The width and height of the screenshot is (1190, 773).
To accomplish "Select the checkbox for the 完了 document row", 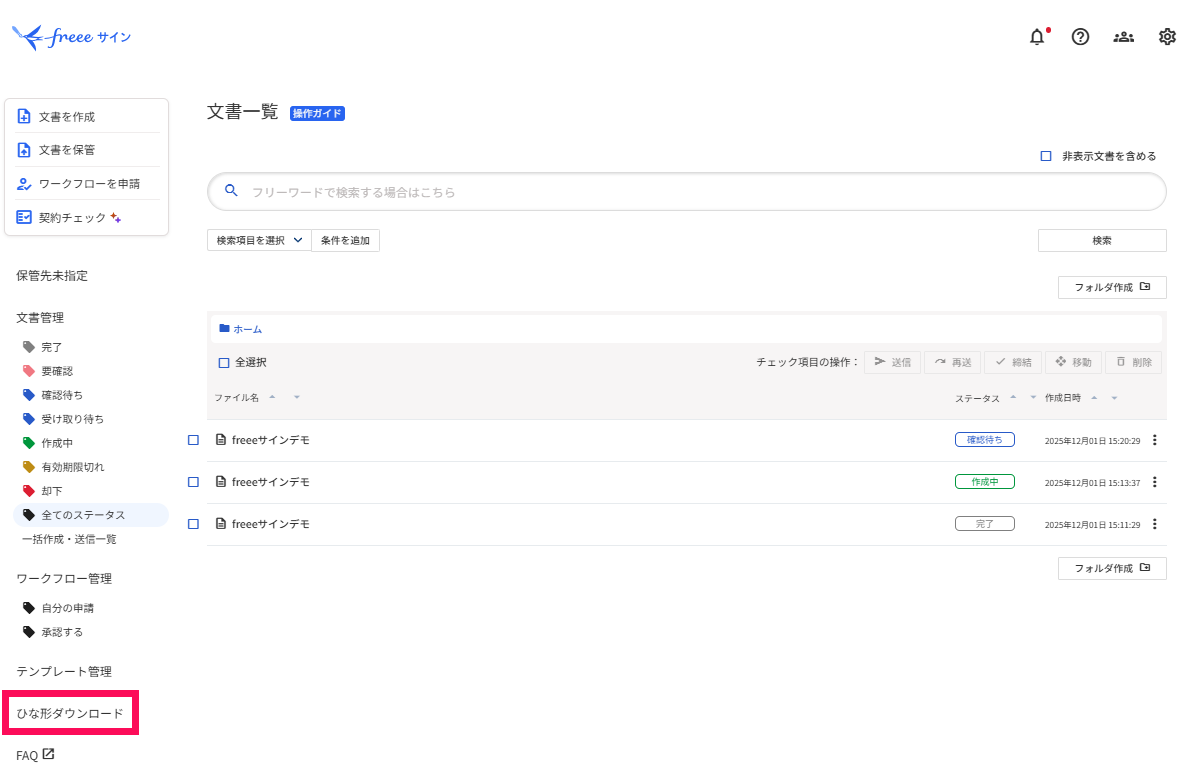I will (x=194, y=523).
